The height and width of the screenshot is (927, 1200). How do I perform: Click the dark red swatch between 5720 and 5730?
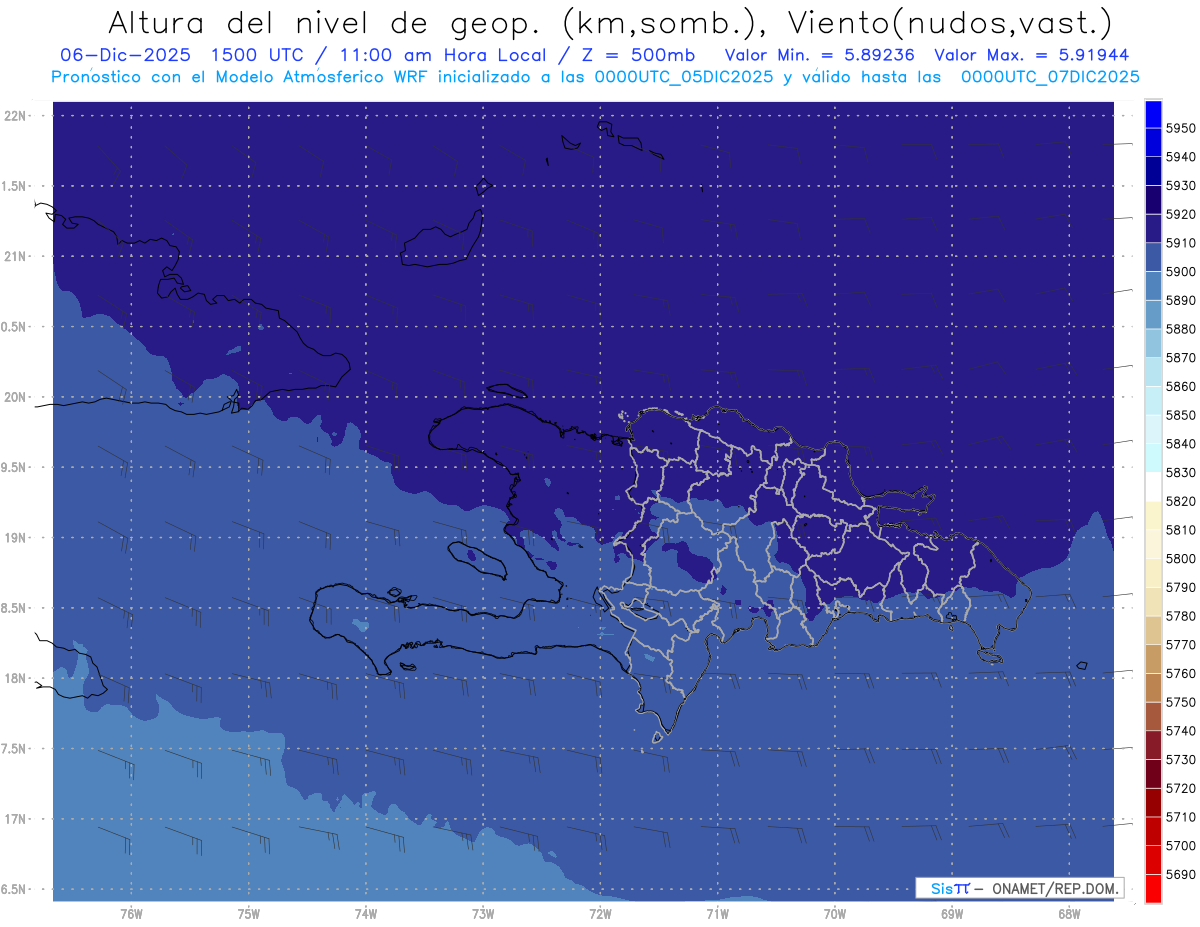(1153, 774)
